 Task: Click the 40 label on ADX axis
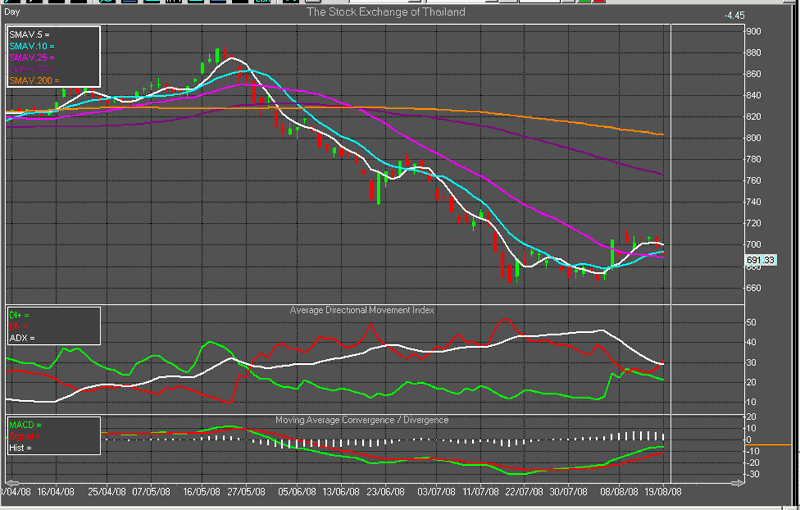pyautogui.click(x=751, y=343)
